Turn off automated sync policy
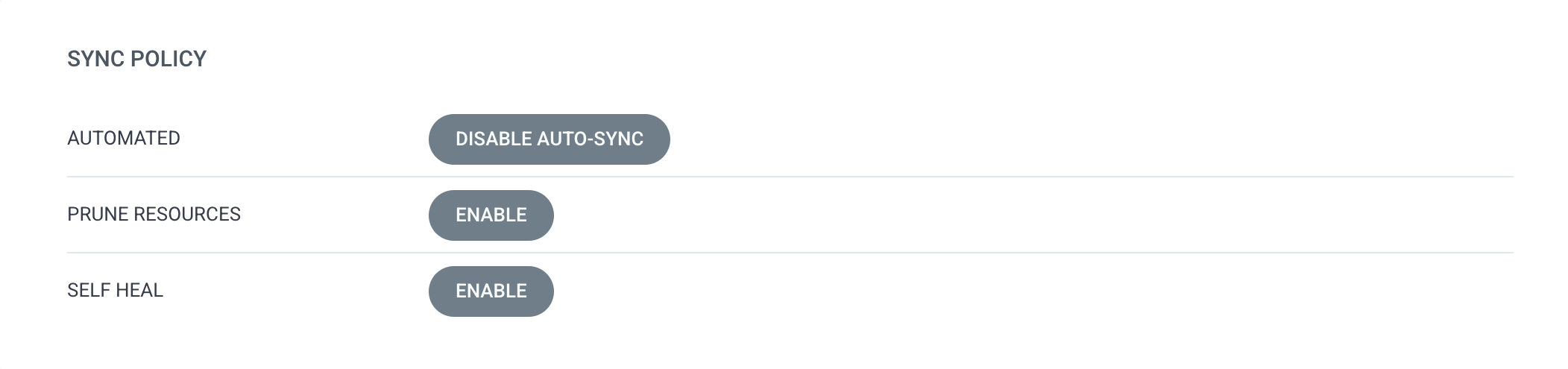This screenshot has height=369, width=1568. coord(549,139)
